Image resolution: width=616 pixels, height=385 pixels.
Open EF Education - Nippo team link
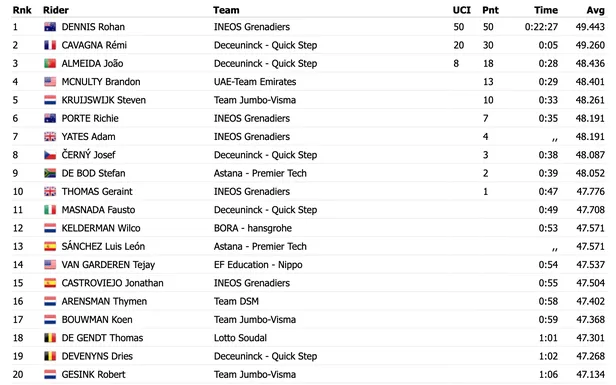tap(258, 265)
